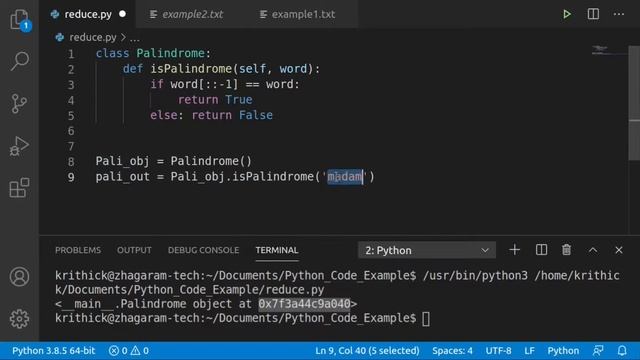Open the Manage gear settings icon
This screenshot has width=640, height=360.
pos(19,318)
